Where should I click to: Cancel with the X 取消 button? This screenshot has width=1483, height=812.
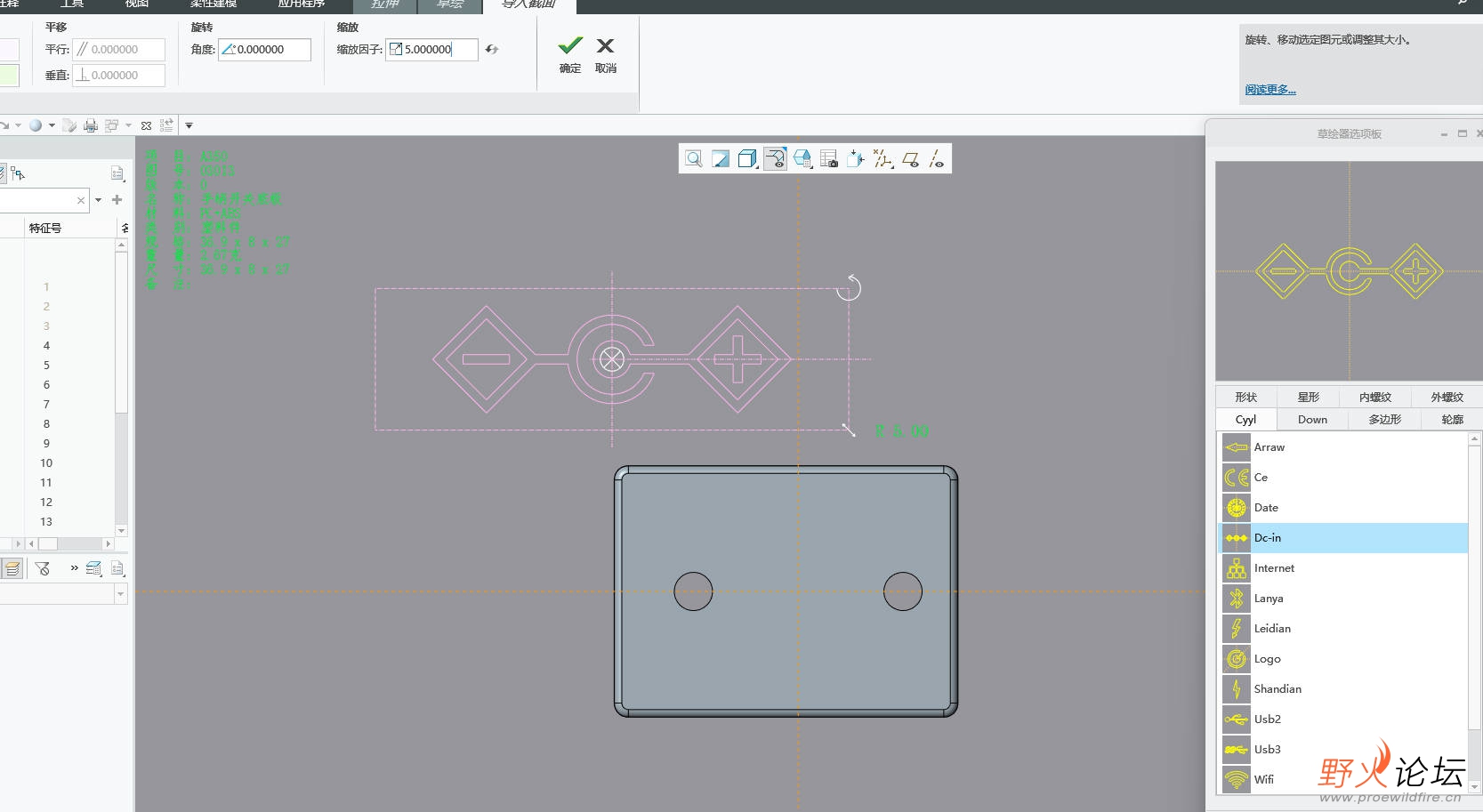[x=606, y=54]
